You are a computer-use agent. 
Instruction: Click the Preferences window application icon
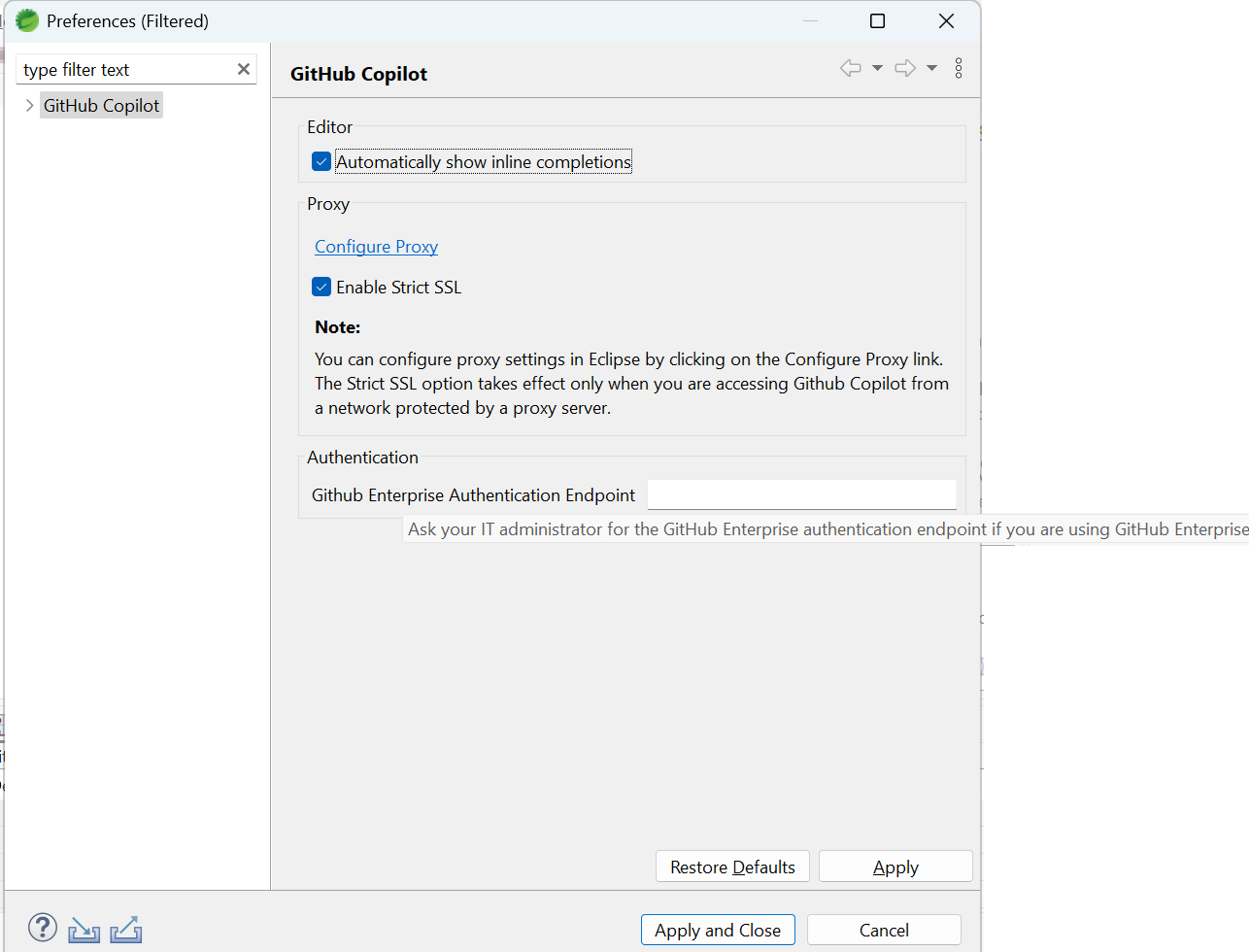point(27,20)
